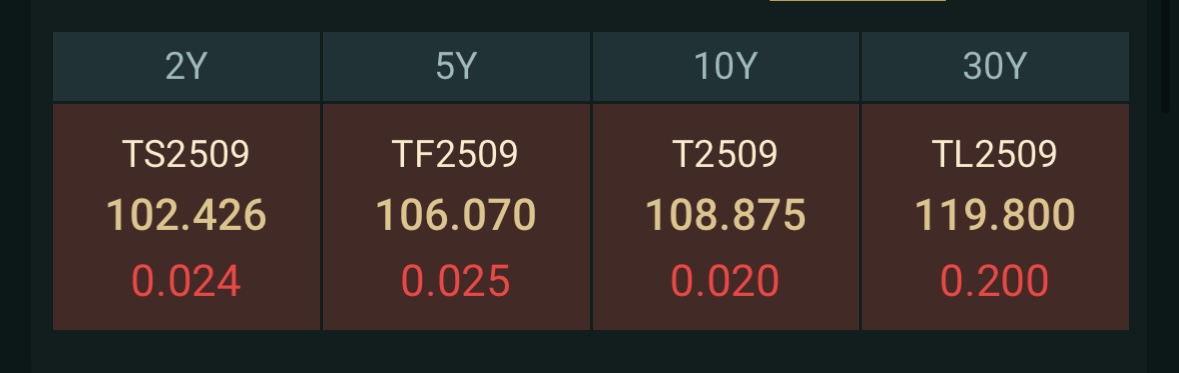Open the TS2509 contract

tap(186, 154)
